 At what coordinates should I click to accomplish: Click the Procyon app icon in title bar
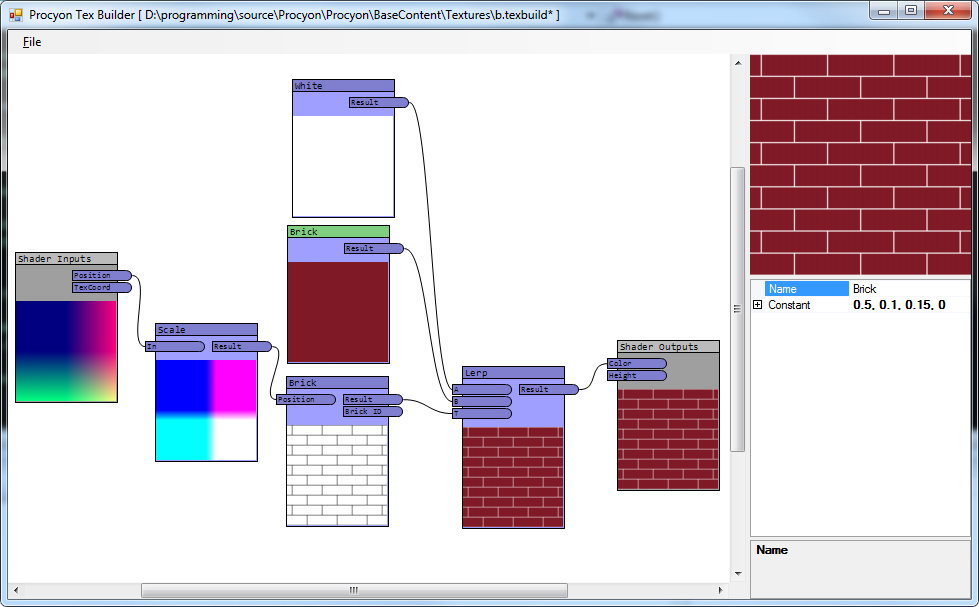click(15, 15)
